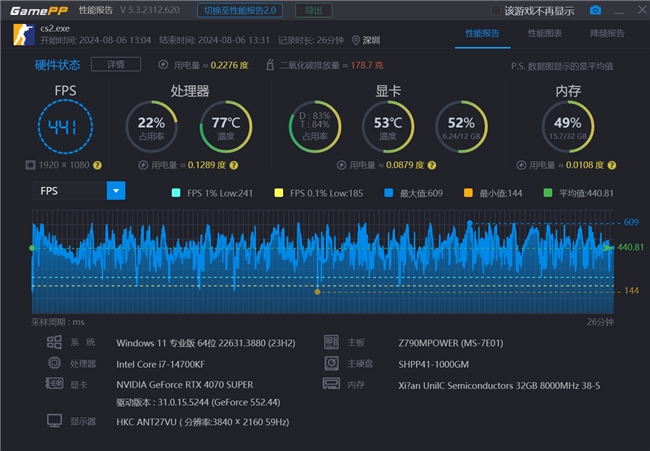Screen dimensions: 650x451
Task: Click the 详情 details button
Action: (x=116, y=64)
